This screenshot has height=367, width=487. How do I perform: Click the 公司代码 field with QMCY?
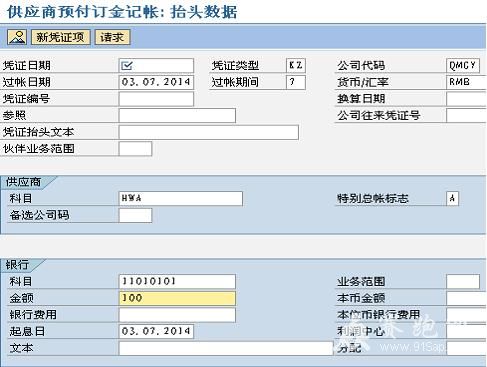[463, 65]
